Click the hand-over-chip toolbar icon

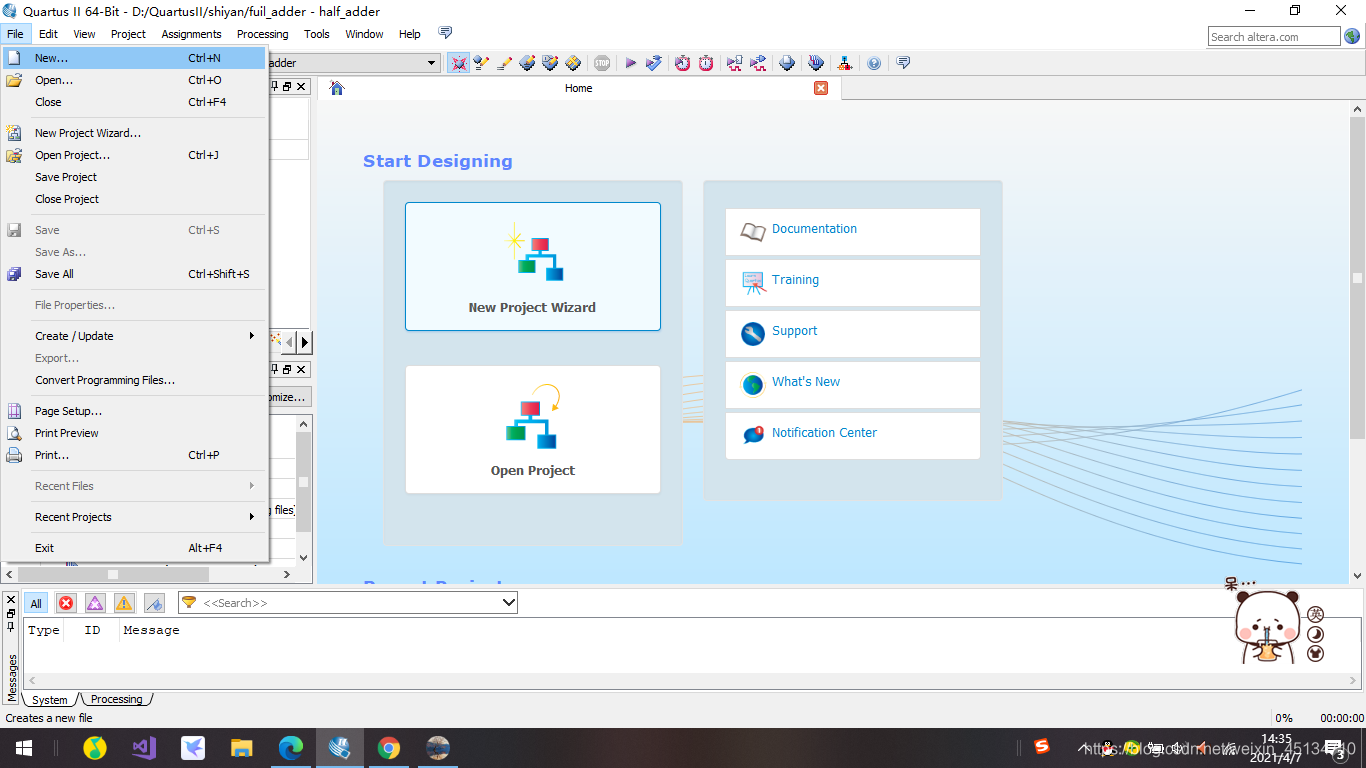816,63
